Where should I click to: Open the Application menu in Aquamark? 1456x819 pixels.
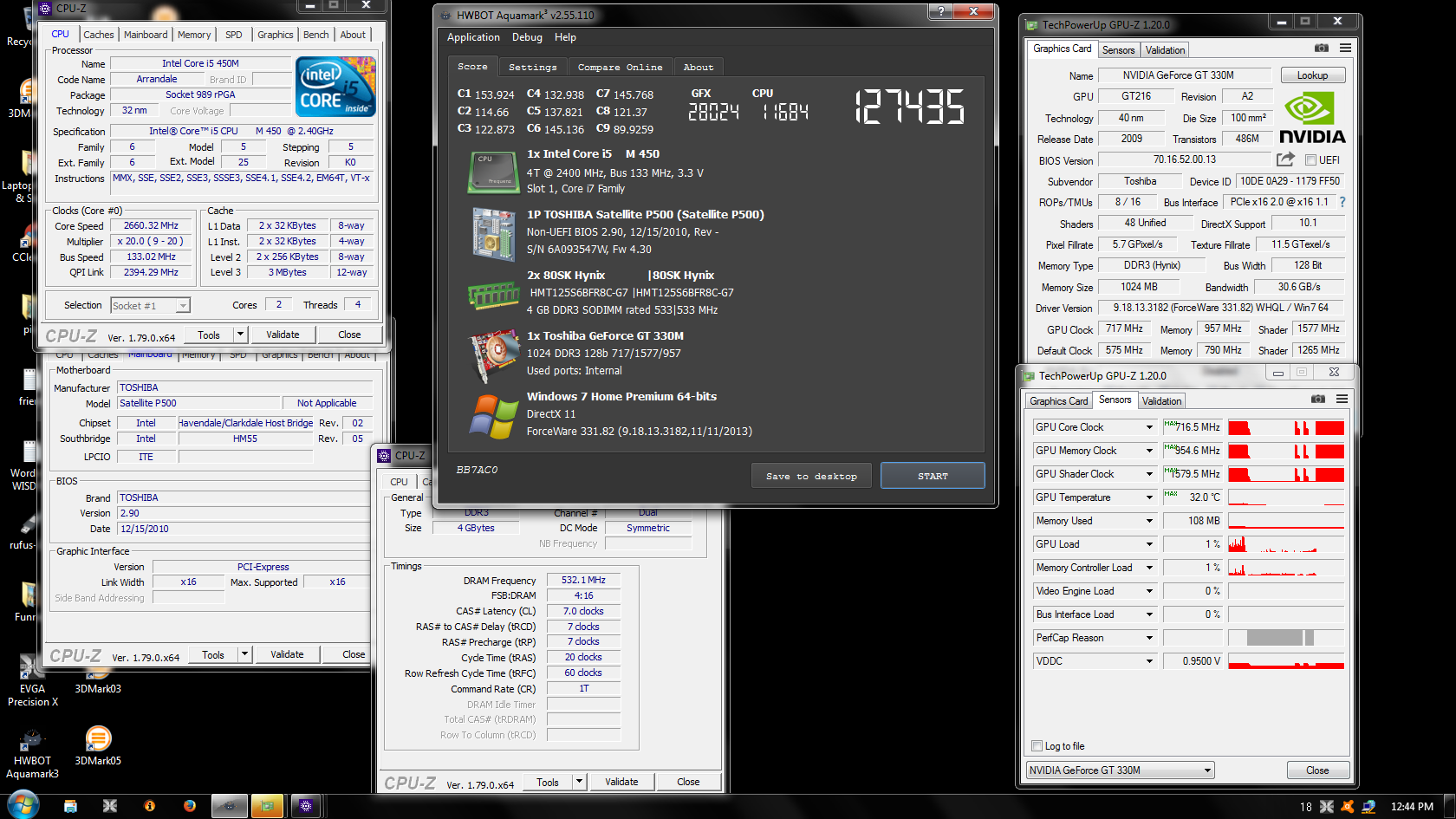(x=473, y=37)
